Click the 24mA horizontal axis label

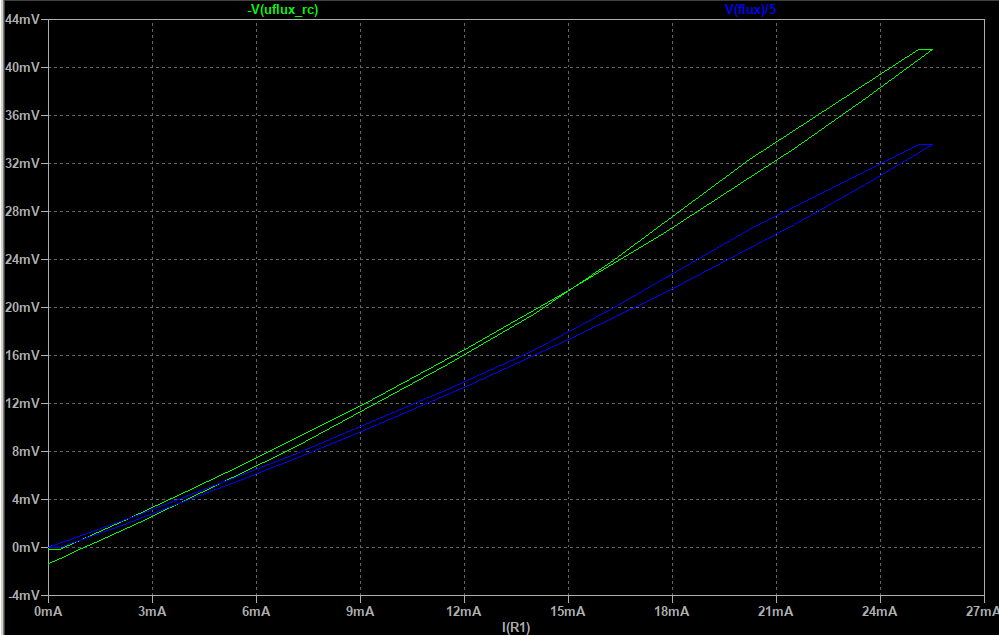click(x=879, y=611)
